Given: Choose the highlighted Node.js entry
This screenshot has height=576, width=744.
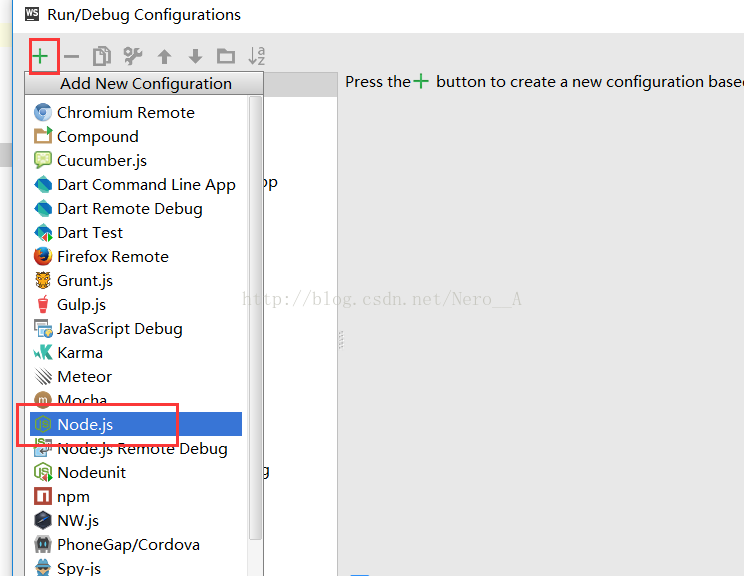Looking at the screenshot, I should point(136,424).
